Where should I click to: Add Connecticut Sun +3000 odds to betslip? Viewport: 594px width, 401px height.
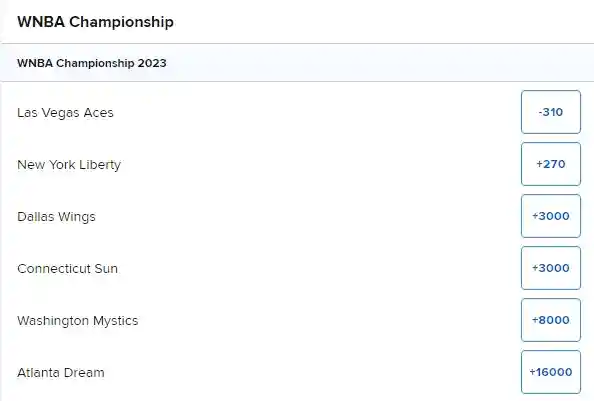(x=551, y=268)
